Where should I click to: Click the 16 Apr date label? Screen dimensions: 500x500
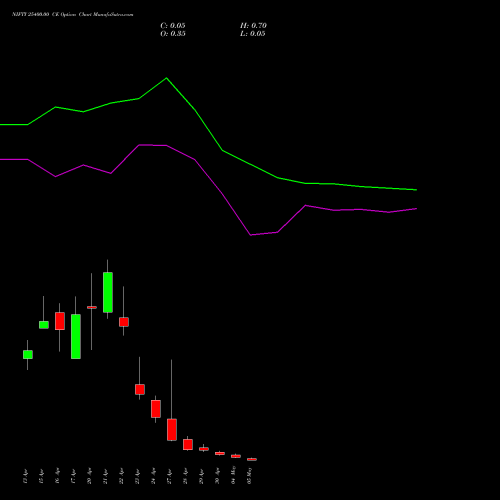[58, 476]
